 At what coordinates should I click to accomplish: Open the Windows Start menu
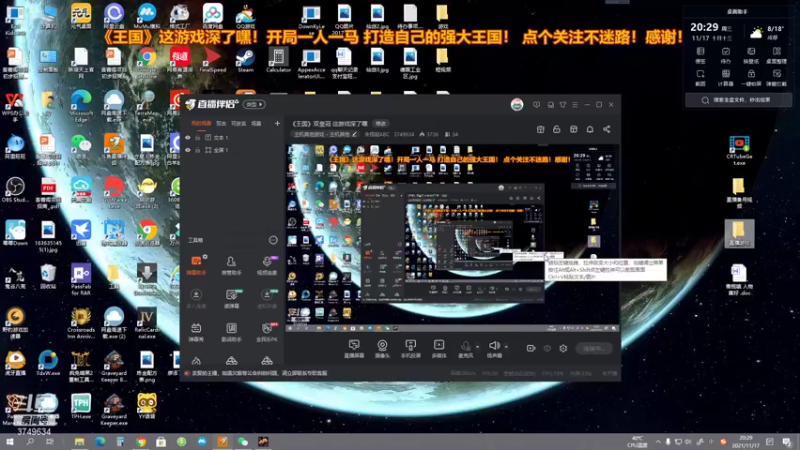click(10, 441)
